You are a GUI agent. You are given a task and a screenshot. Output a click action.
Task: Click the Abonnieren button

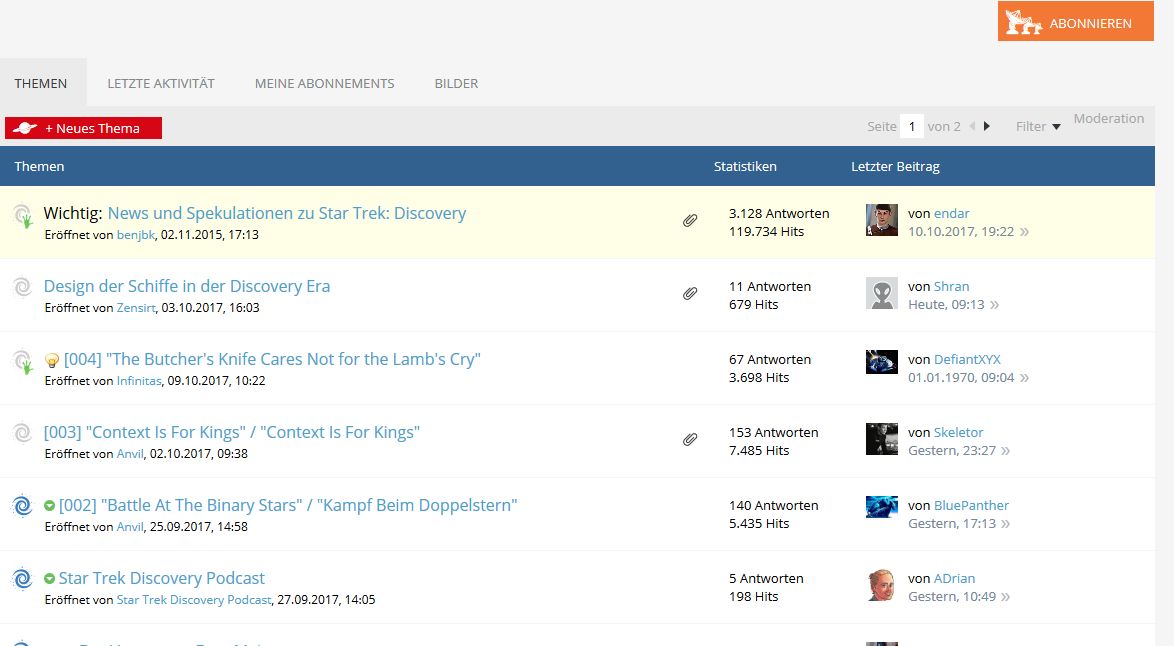coord(1075,22)
